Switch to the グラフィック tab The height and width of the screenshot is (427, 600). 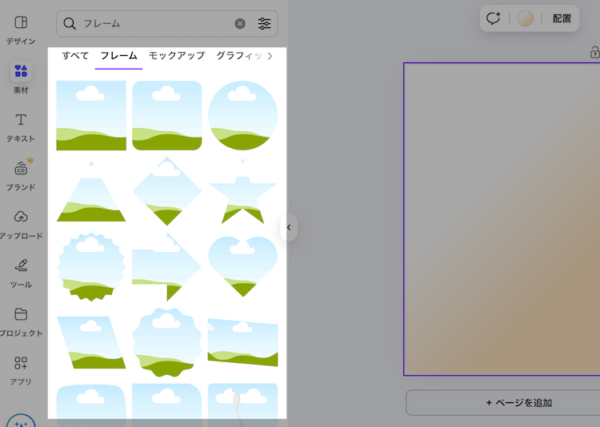239,56
